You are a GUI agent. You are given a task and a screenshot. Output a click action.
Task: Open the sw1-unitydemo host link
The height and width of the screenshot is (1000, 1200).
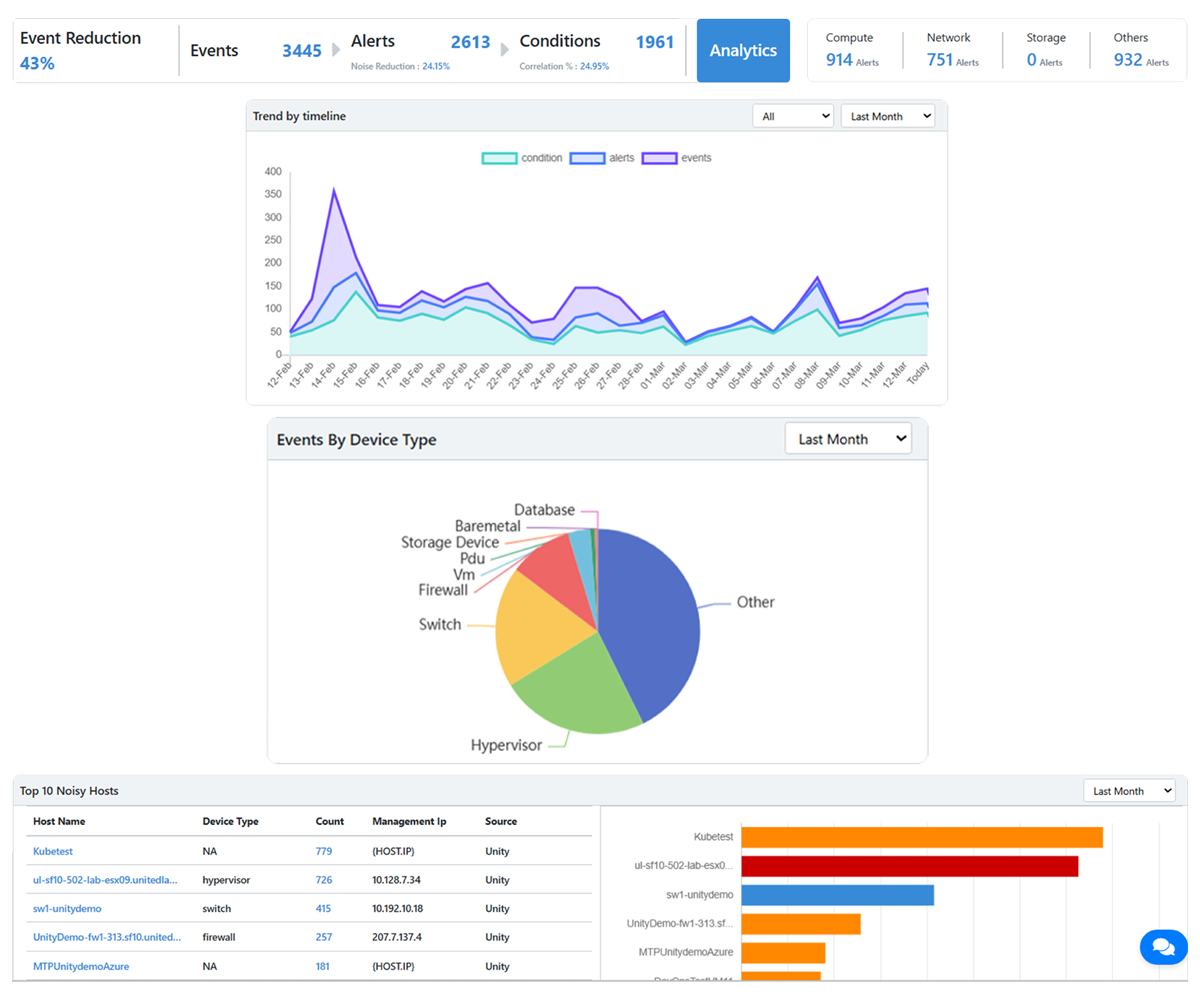coord(67,909)
